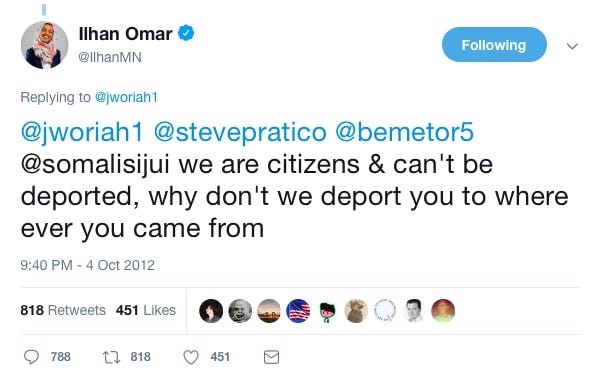Screen dimensions: 594x380
Task: Click the large @jworiah1 mention in tweet
Action: [x=82, y=133]
